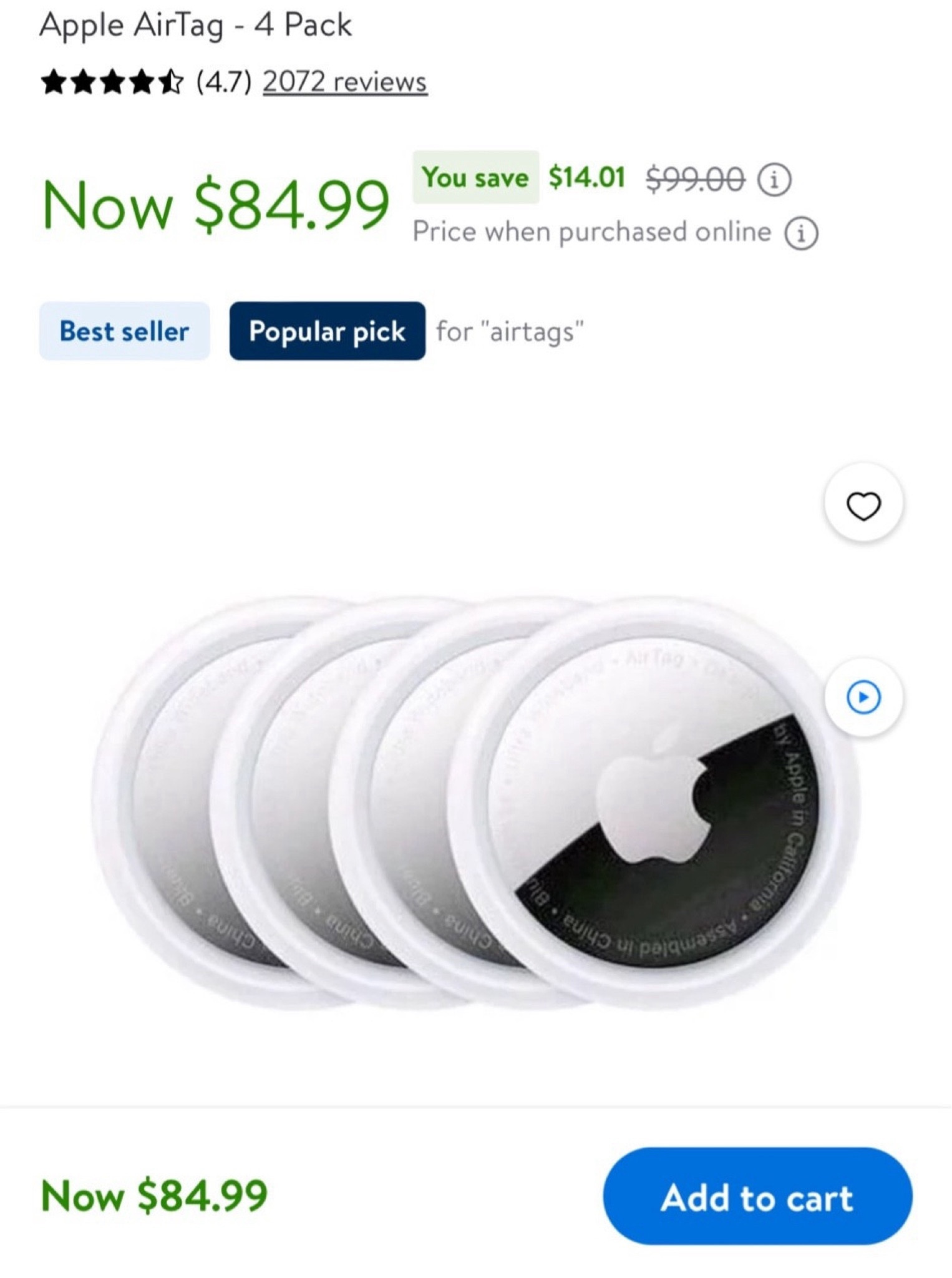Click the 'for "airtags"' search text
Image resolution: width=952 pixels, height=1278 pixels.
click(510, 331)
